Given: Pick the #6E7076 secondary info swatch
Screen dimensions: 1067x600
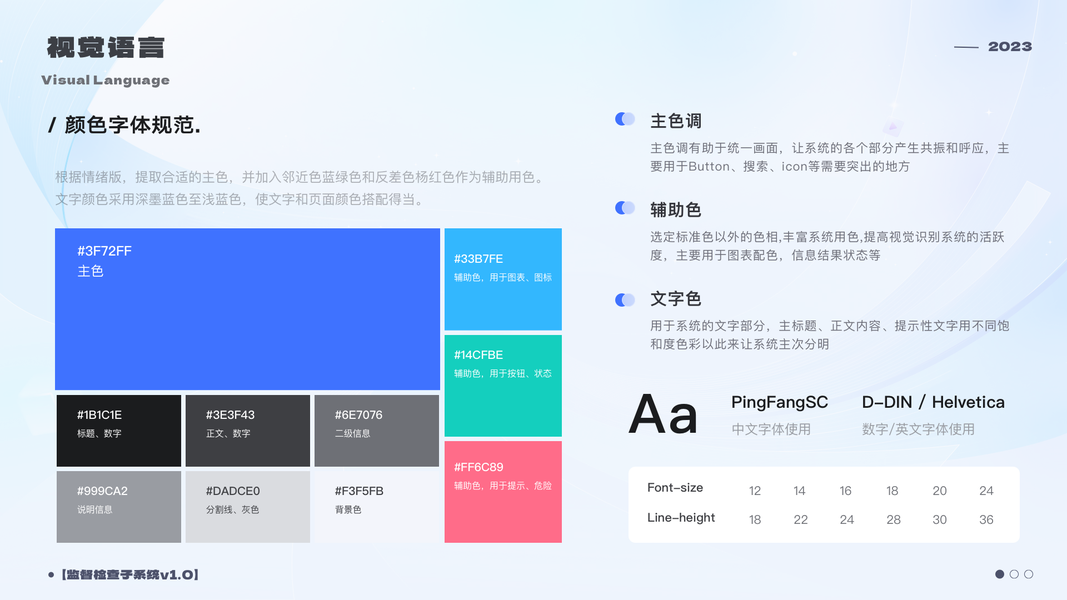Looking at the screenshot, I should (x=376, y=431).
